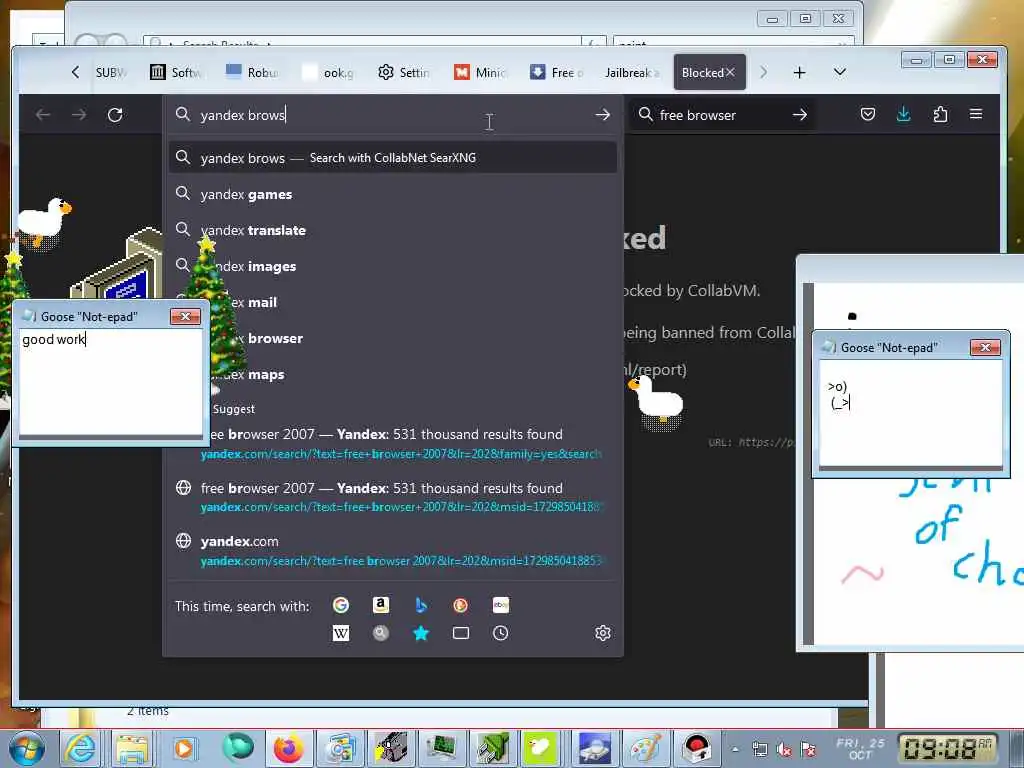Viewport: 1024px width, 768px height.
Task: Select the yandex browser suggestion
Action: click(392, 338)
